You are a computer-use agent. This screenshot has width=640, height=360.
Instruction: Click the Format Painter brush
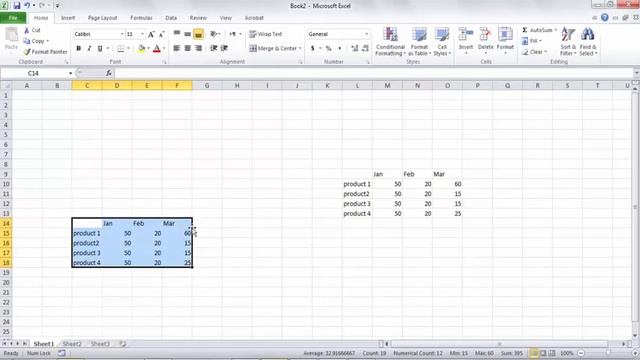pyautogui.click(x=27, y=52)
